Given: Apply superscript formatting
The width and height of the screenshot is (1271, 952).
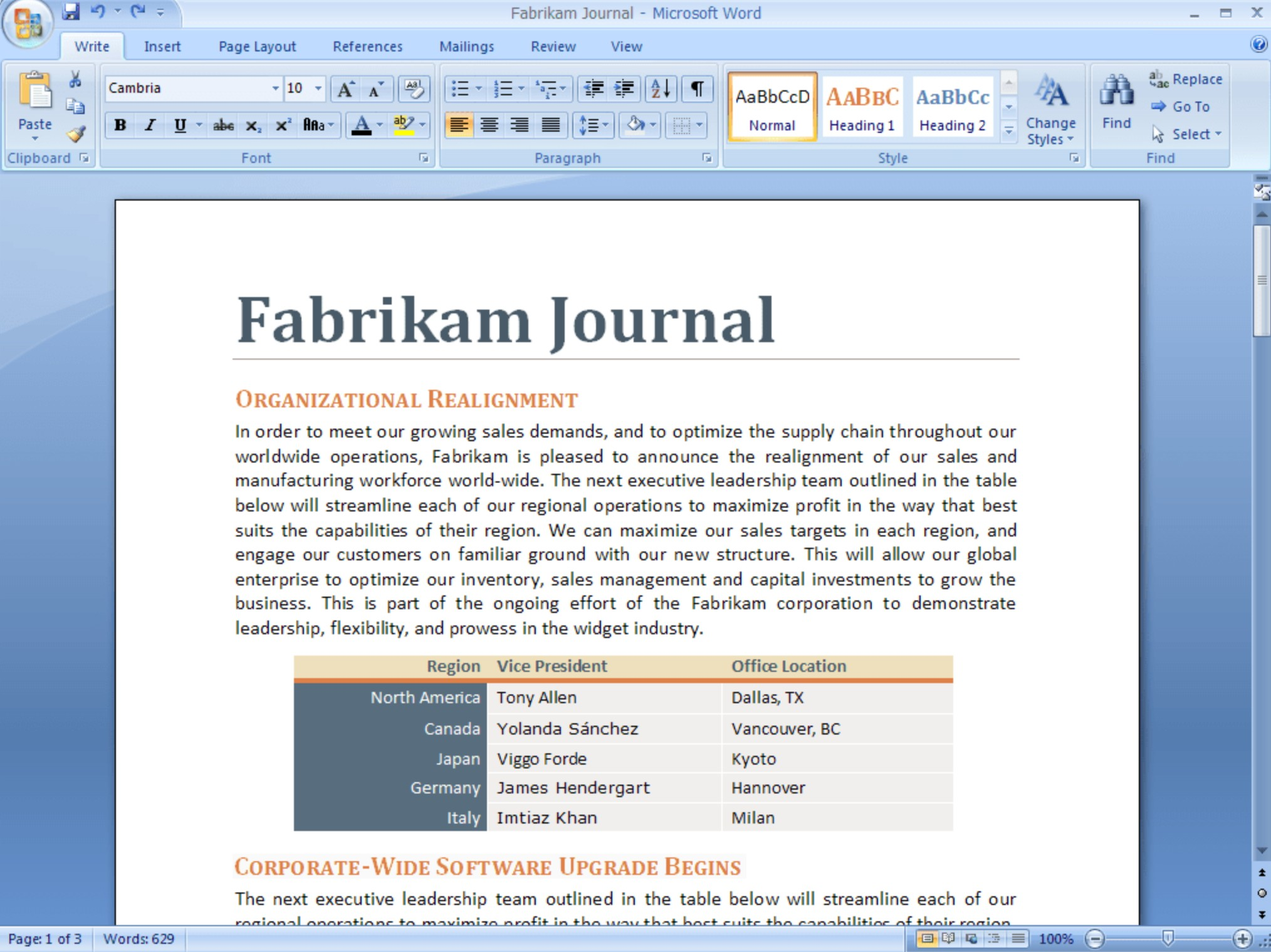Looking at the screenshot, I should pos(283,125).
